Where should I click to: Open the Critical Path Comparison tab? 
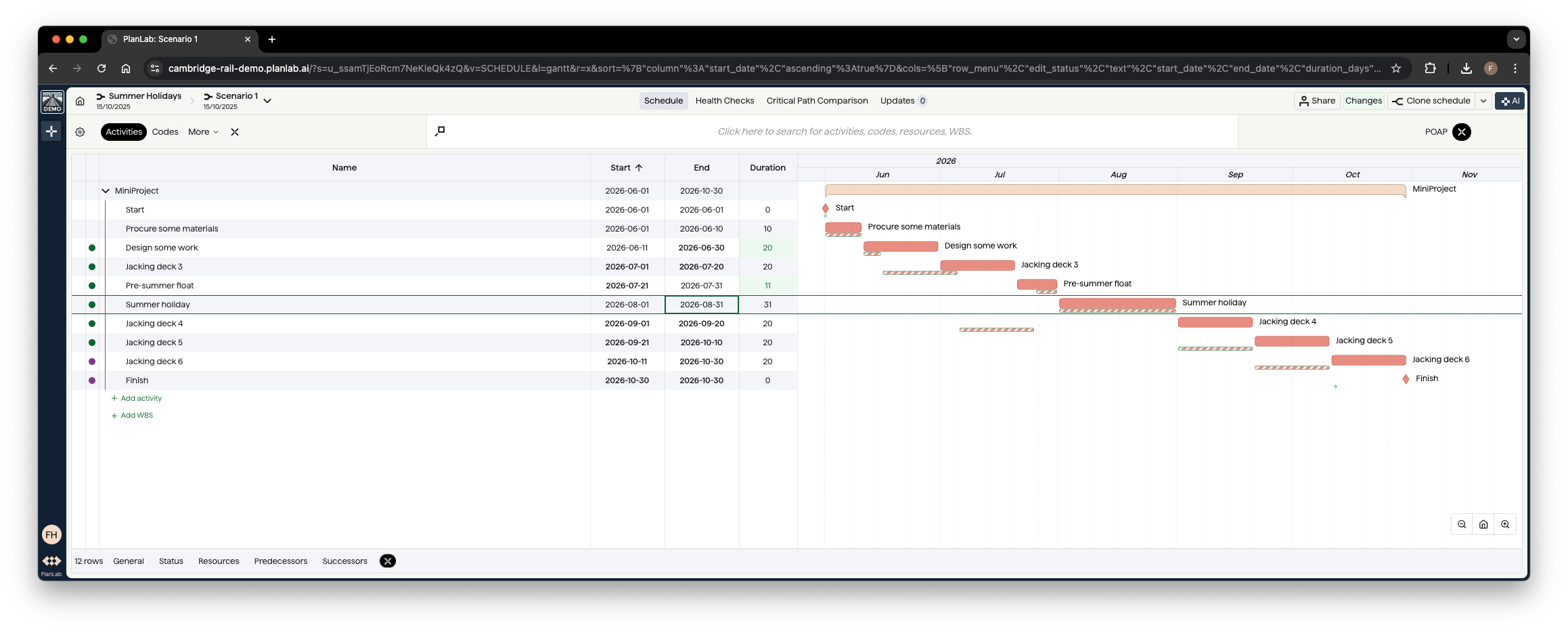pyautogui.click(x=817, y=101)
